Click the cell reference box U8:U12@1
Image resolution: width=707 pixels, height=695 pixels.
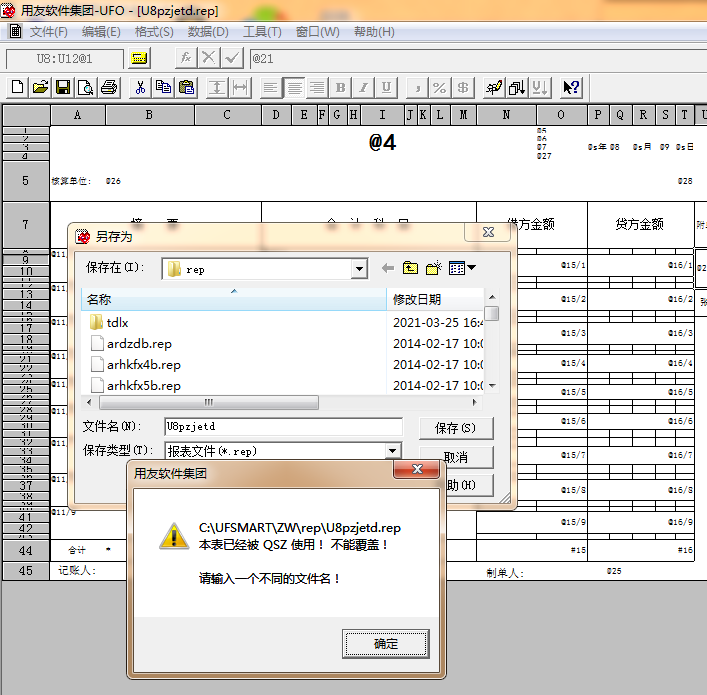[64, 59]
